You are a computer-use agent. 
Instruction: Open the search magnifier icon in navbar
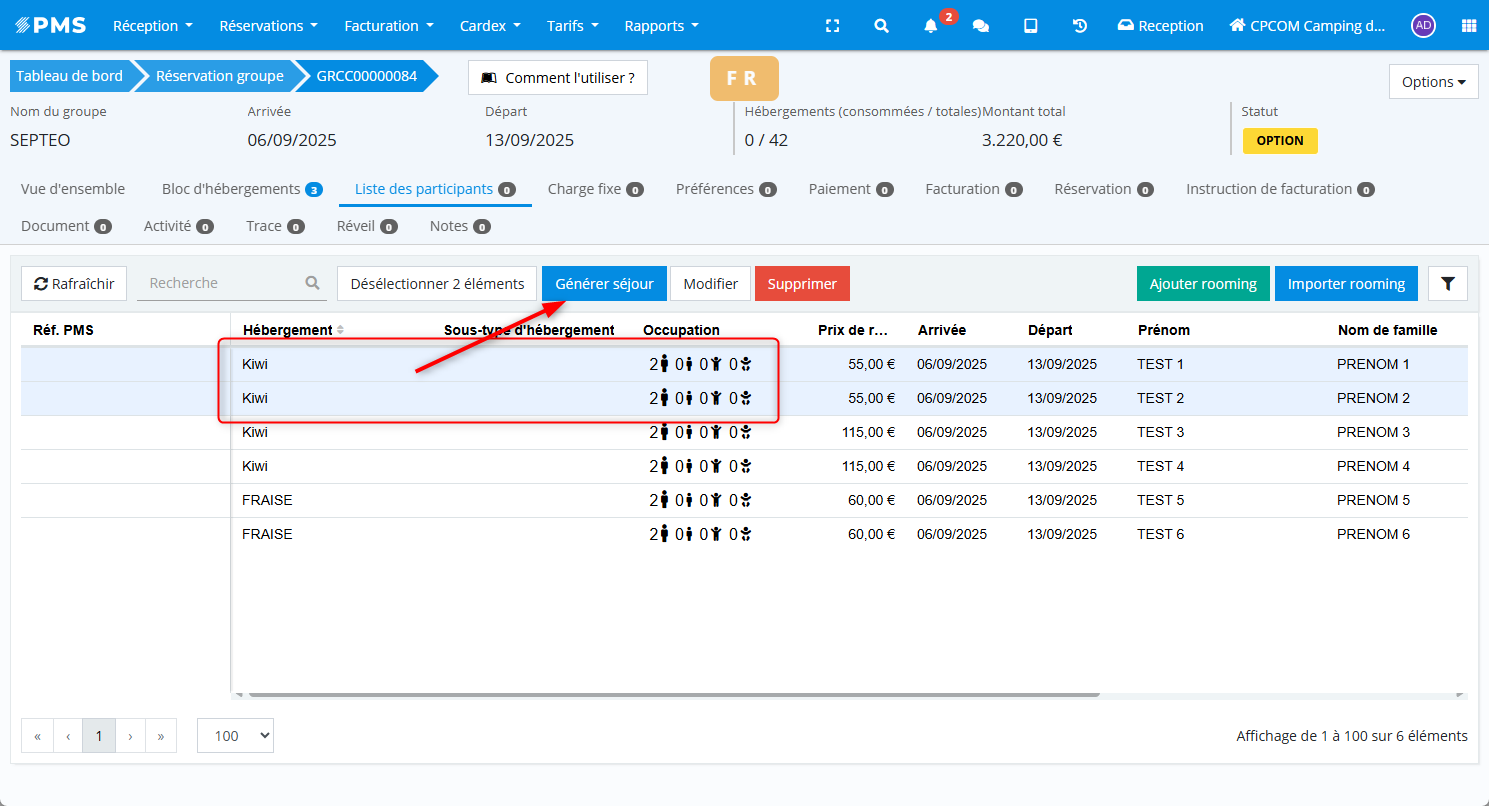point(881,26)
